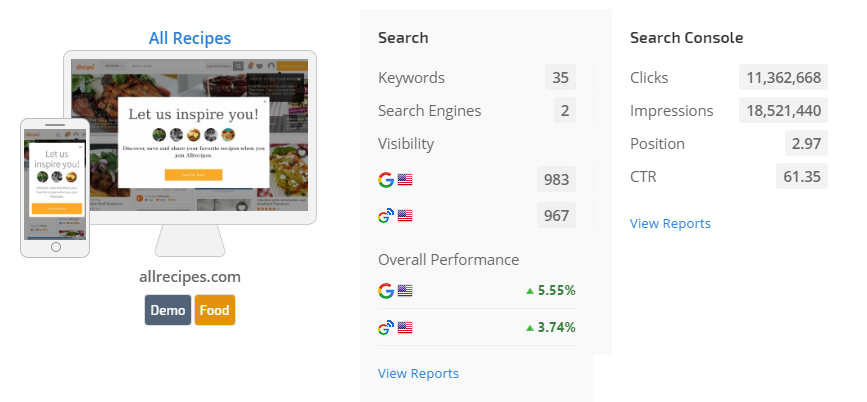Click the green up arrow beside 5.55%

point(530,291)
